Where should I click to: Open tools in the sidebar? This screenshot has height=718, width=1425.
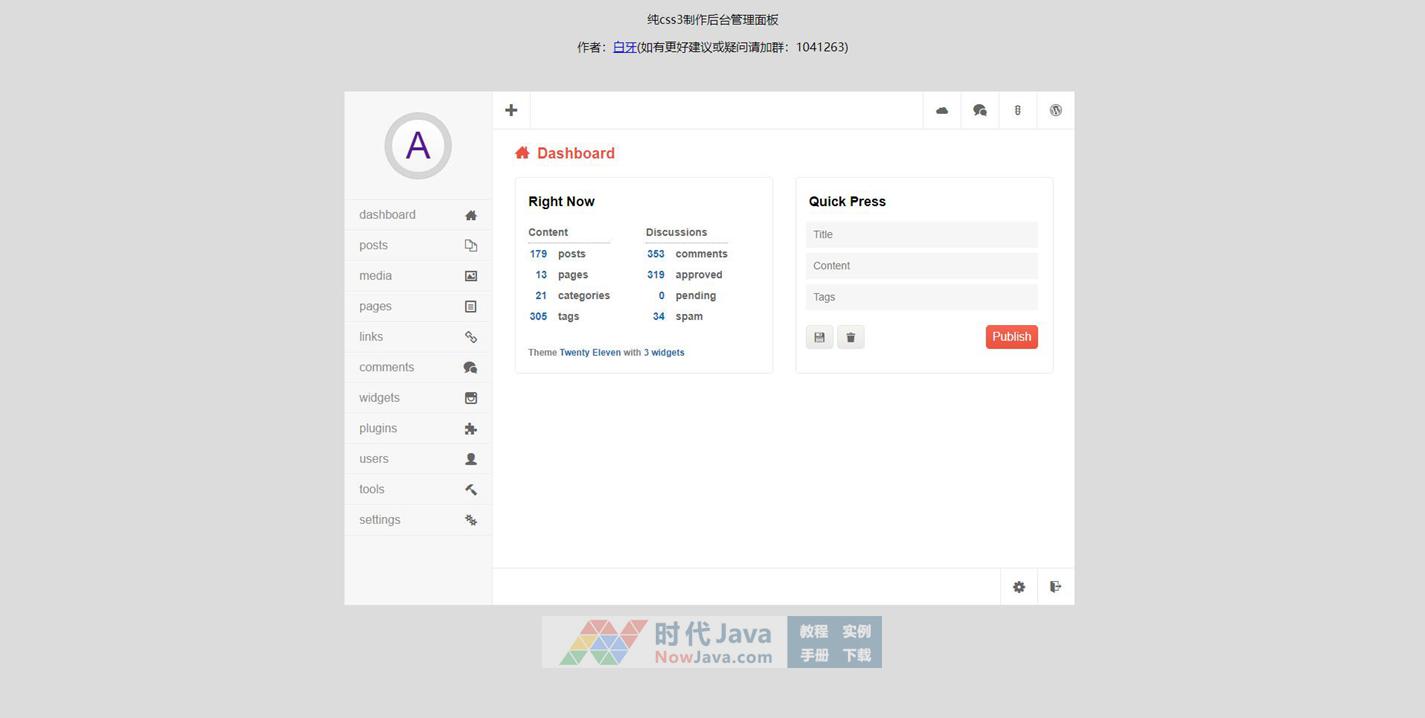click(418, 490)
